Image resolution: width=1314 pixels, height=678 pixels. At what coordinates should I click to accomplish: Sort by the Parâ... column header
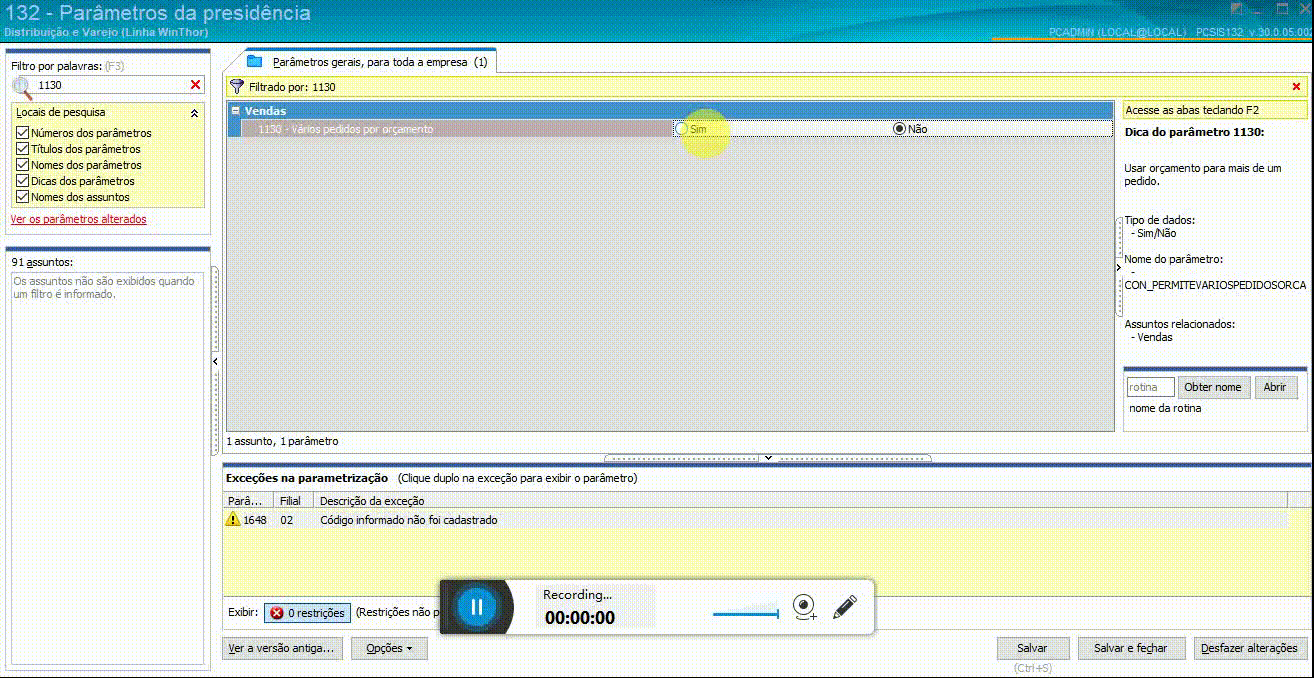(248, 501)
